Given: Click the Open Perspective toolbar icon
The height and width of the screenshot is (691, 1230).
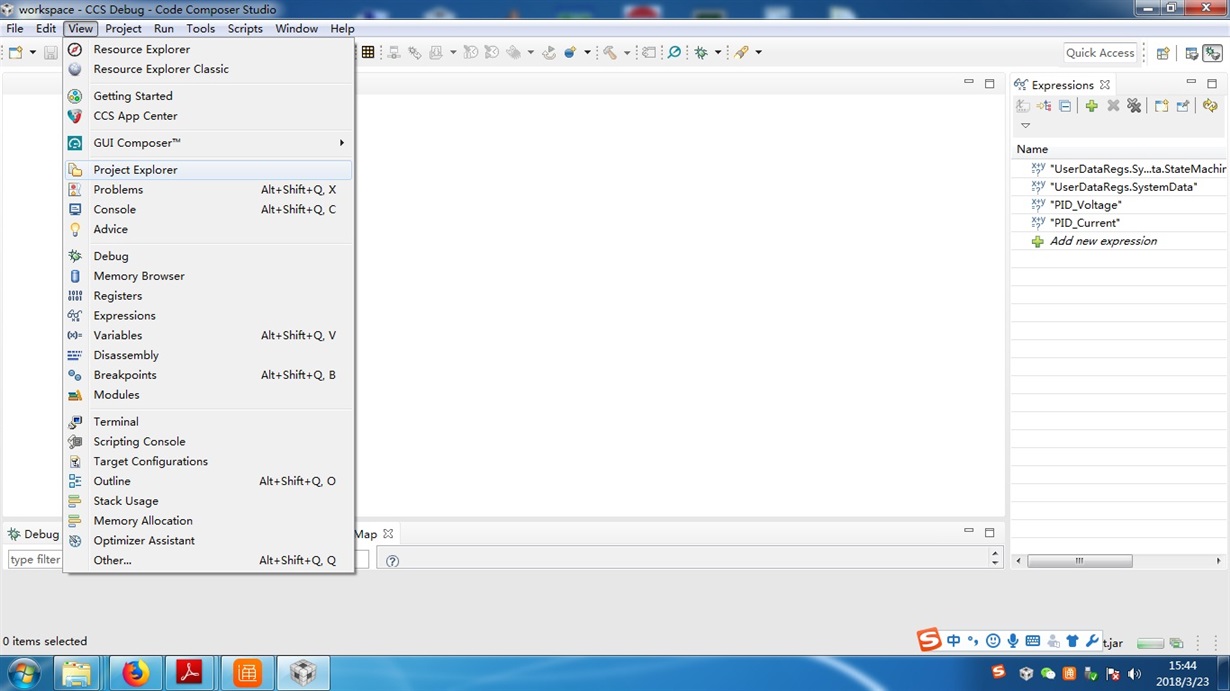Looking at the screenshot, I should click(1163, 53).
